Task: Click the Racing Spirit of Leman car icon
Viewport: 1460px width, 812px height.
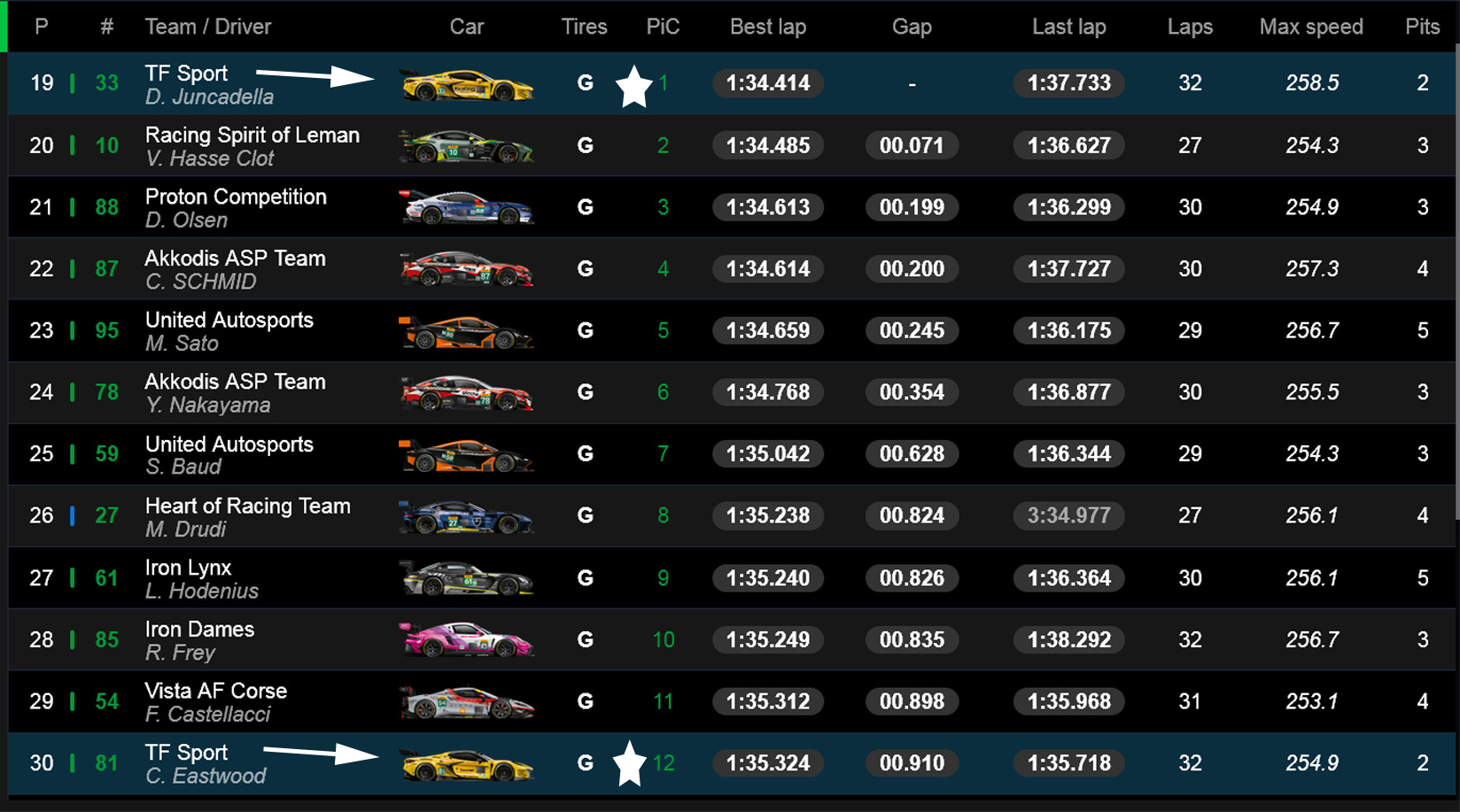Action: (x=467, y=146)
